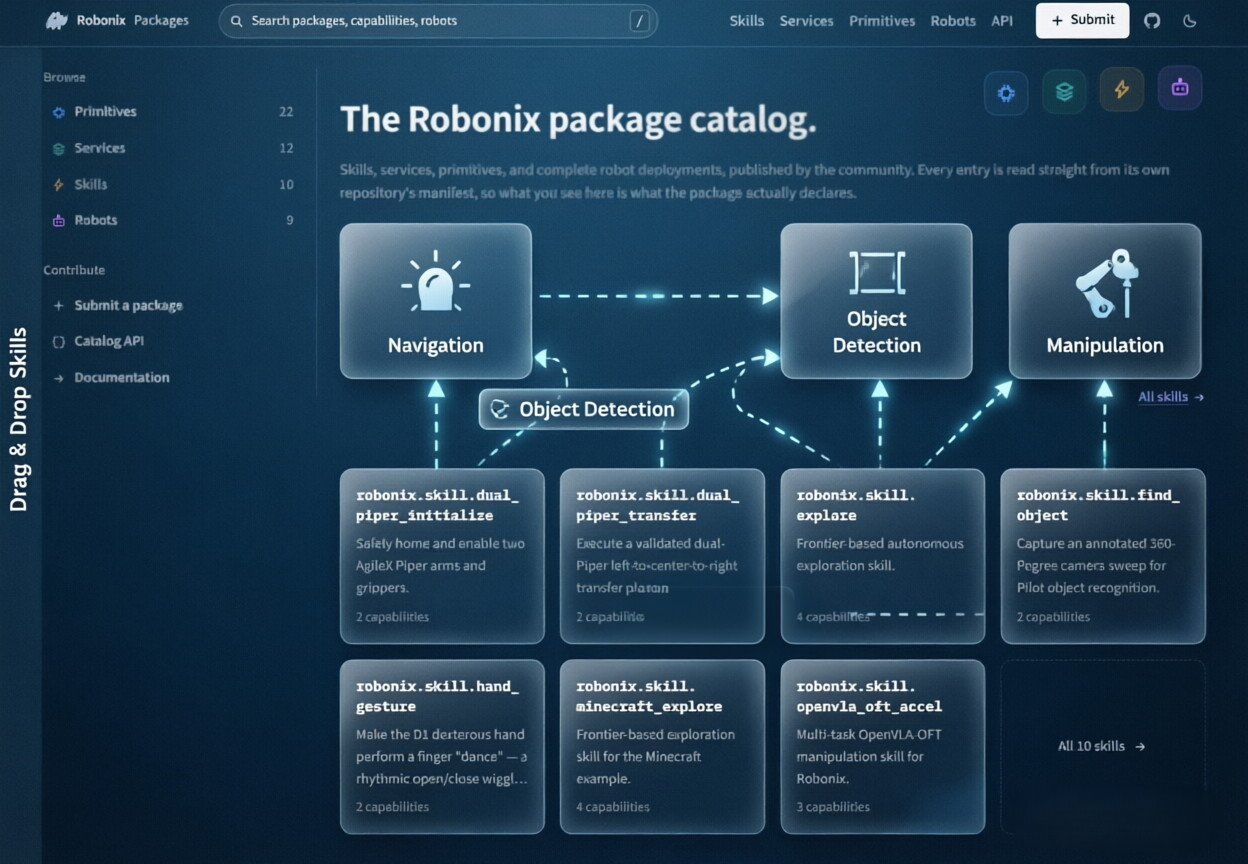
Task: Click the Manipulation robot arm icon
Action: pos(1105,284)
